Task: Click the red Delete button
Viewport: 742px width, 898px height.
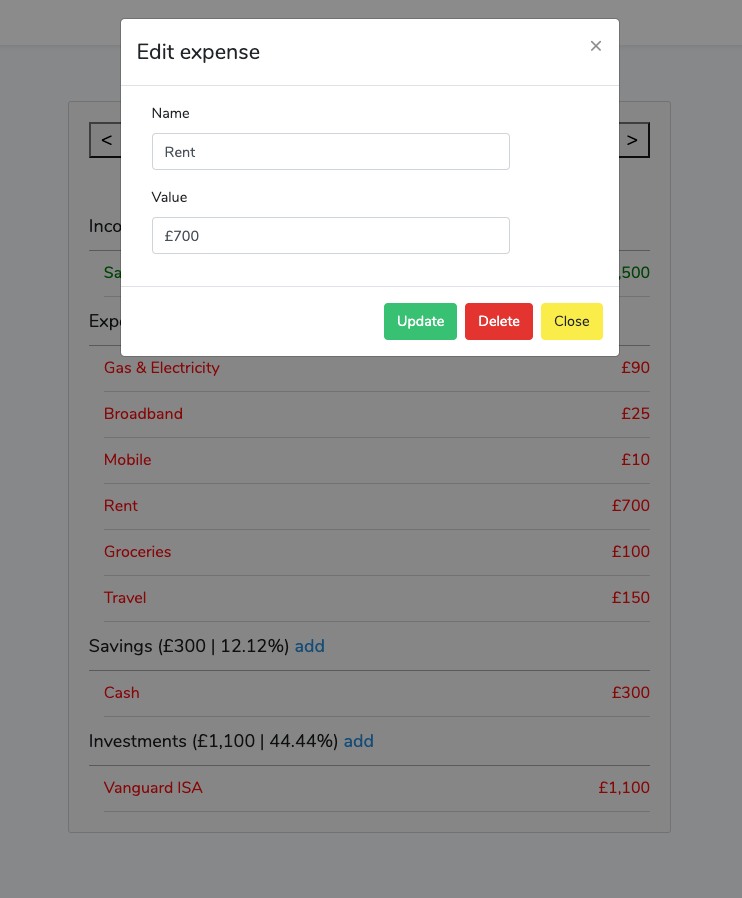Action: pos(499,321)
